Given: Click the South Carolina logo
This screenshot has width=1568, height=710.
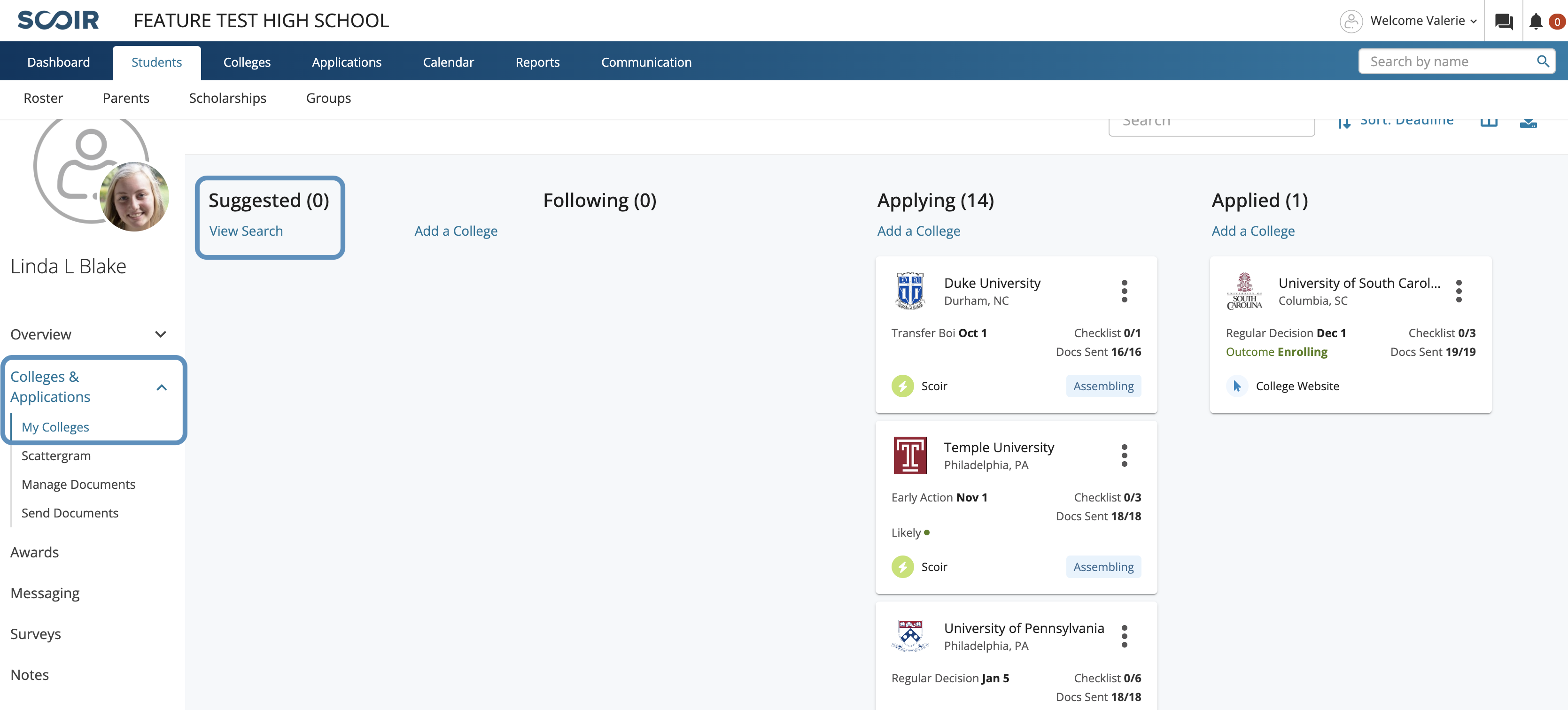Looking at the screenshot, I should 1244,292.
